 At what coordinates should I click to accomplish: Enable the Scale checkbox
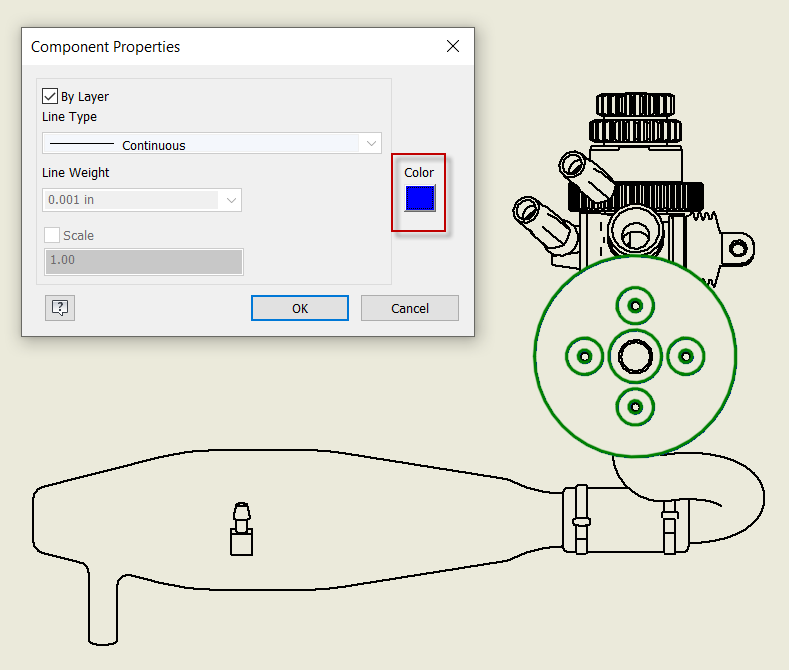click(52, 235)
